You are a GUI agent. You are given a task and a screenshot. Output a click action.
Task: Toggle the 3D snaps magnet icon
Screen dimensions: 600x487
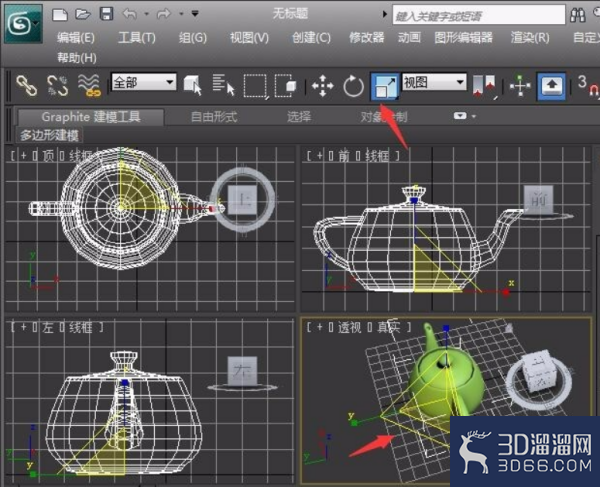[587, 86]
